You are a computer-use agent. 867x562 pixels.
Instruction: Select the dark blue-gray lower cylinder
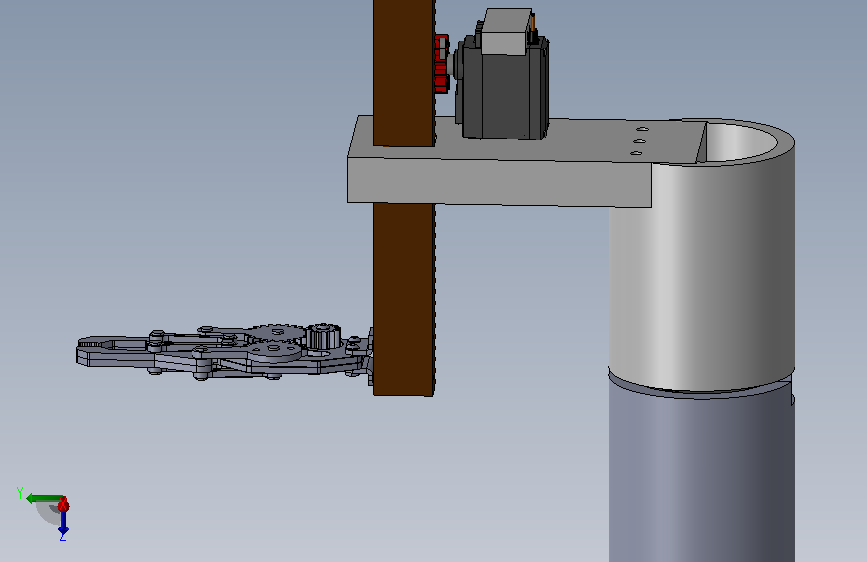point(702,476)
